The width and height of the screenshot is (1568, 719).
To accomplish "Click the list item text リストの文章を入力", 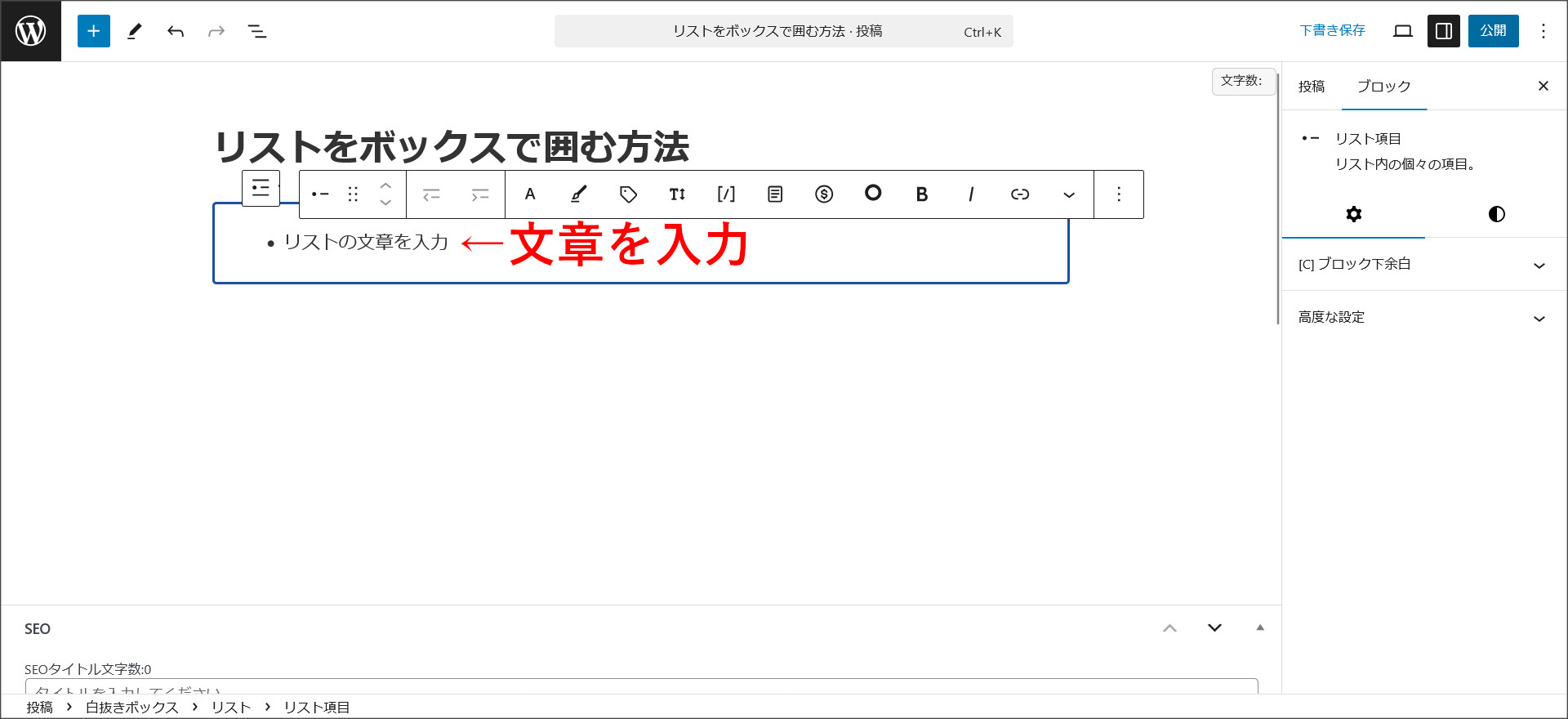I will pyautogui.click(x=366, y=242).
